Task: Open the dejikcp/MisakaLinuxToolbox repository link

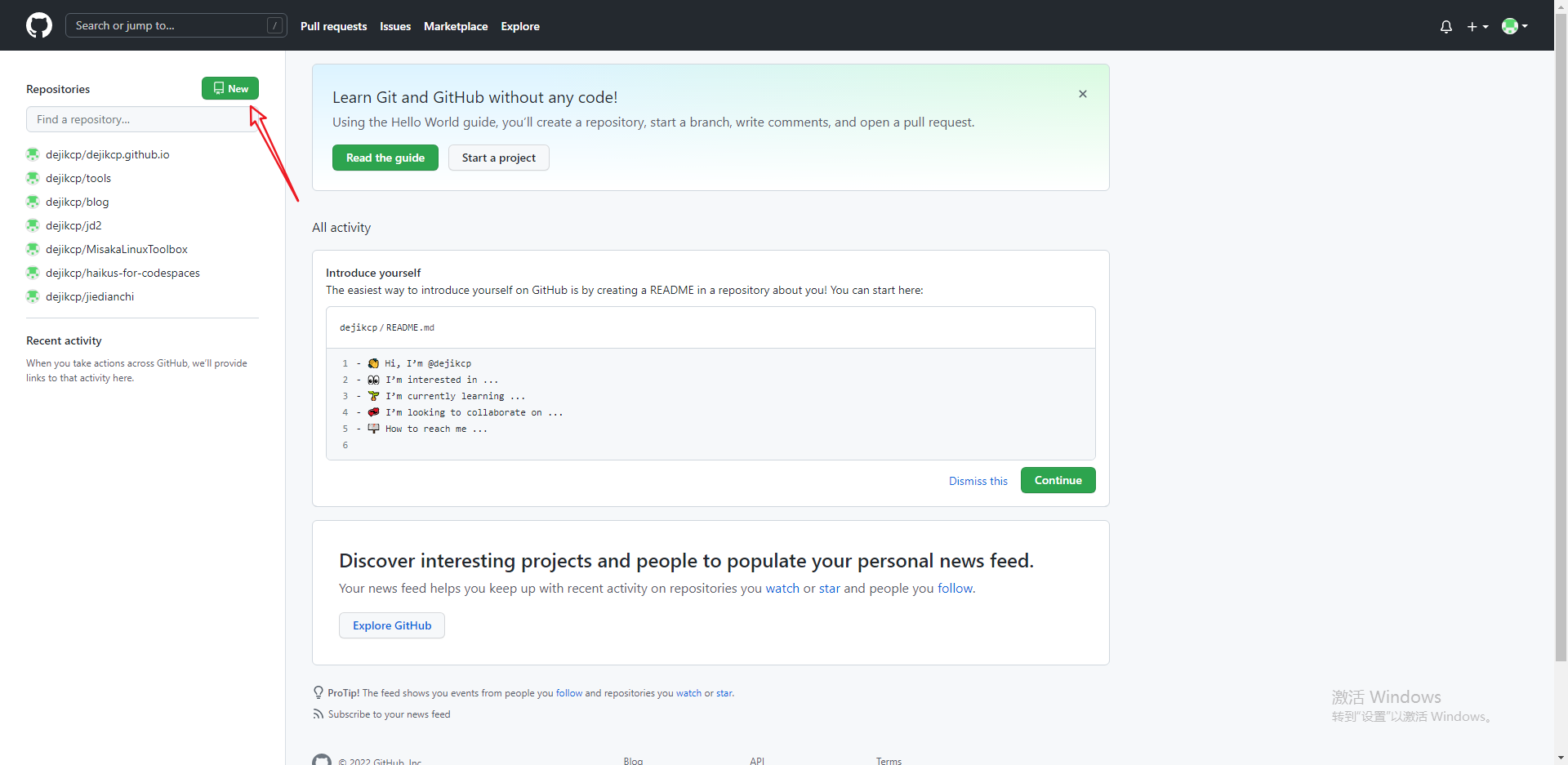Action: click(117, 249)
